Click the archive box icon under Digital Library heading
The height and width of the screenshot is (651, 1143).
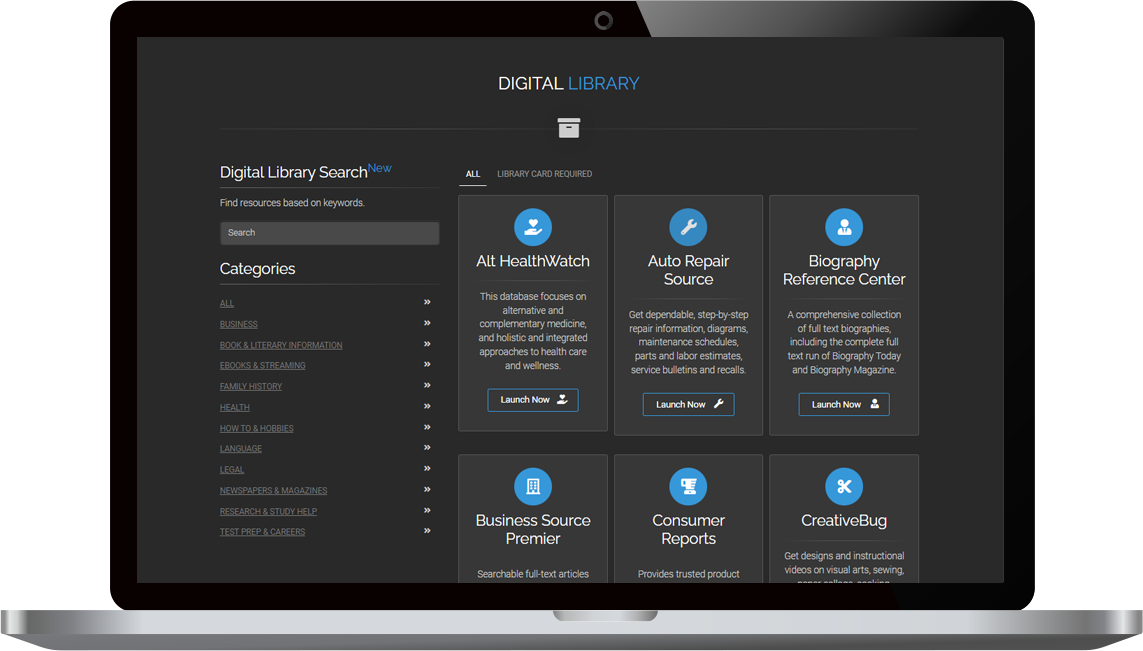569,128
